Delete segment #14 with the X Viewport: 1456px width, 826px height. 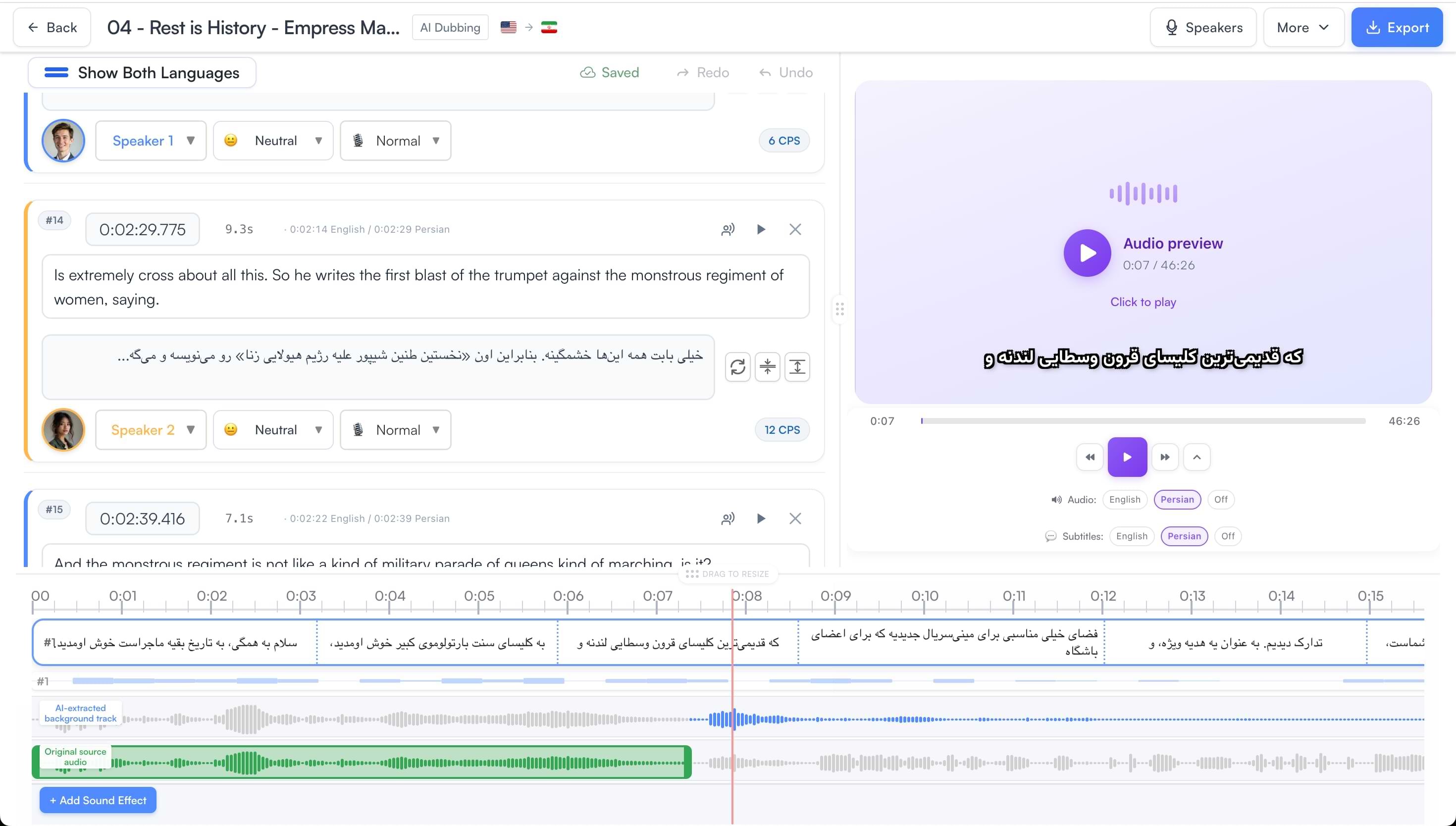pos(795,229)
